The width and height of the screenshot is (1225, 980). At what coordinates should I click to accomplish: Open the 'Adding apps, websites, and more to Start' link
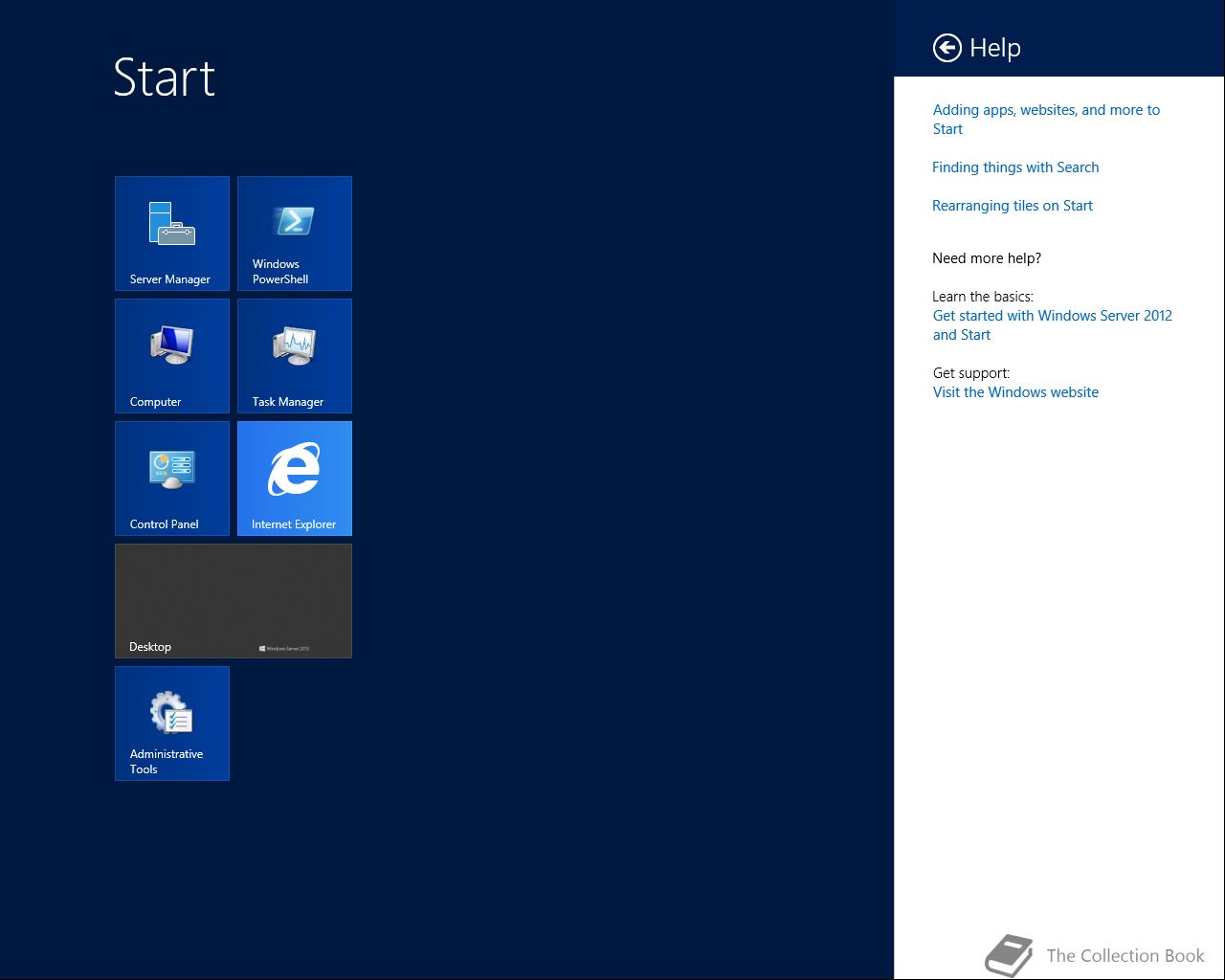coord(1046,120)
